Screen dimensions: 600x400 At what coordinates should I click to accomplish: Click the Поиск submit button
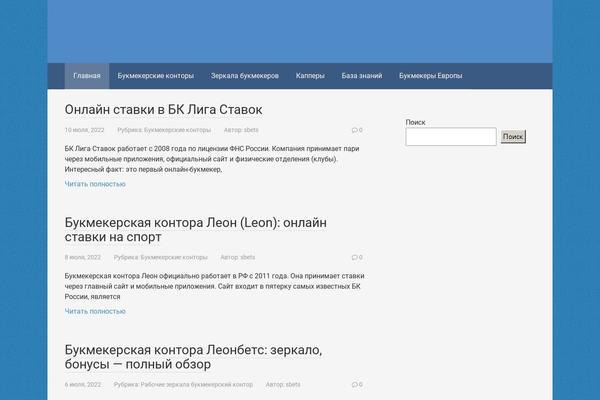[513, 137]
